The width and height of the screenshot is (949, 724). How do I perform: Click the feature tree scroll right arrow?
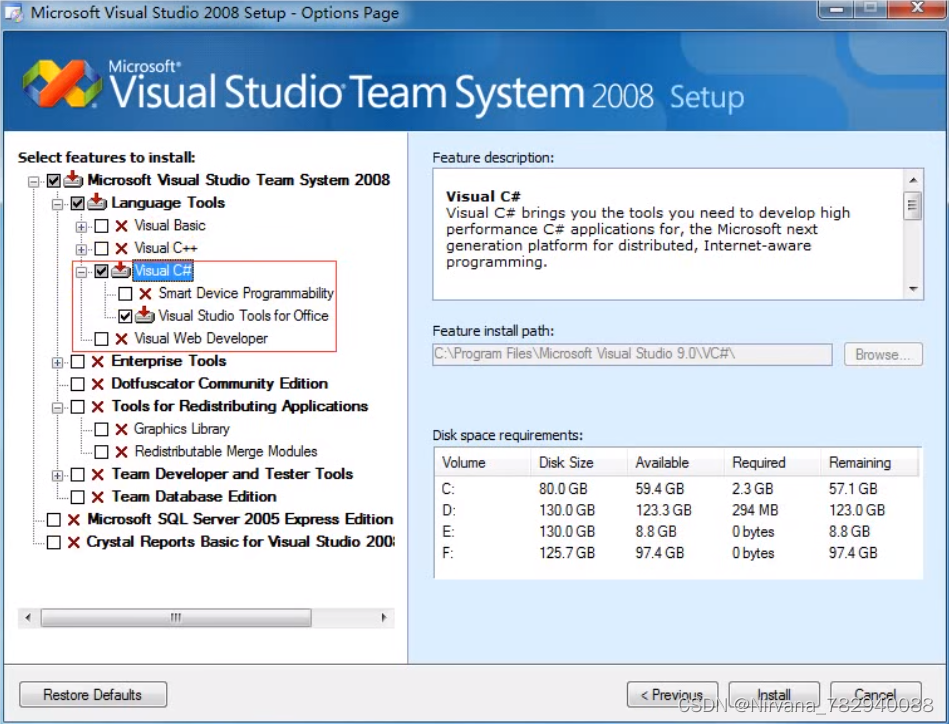(384, 617)
